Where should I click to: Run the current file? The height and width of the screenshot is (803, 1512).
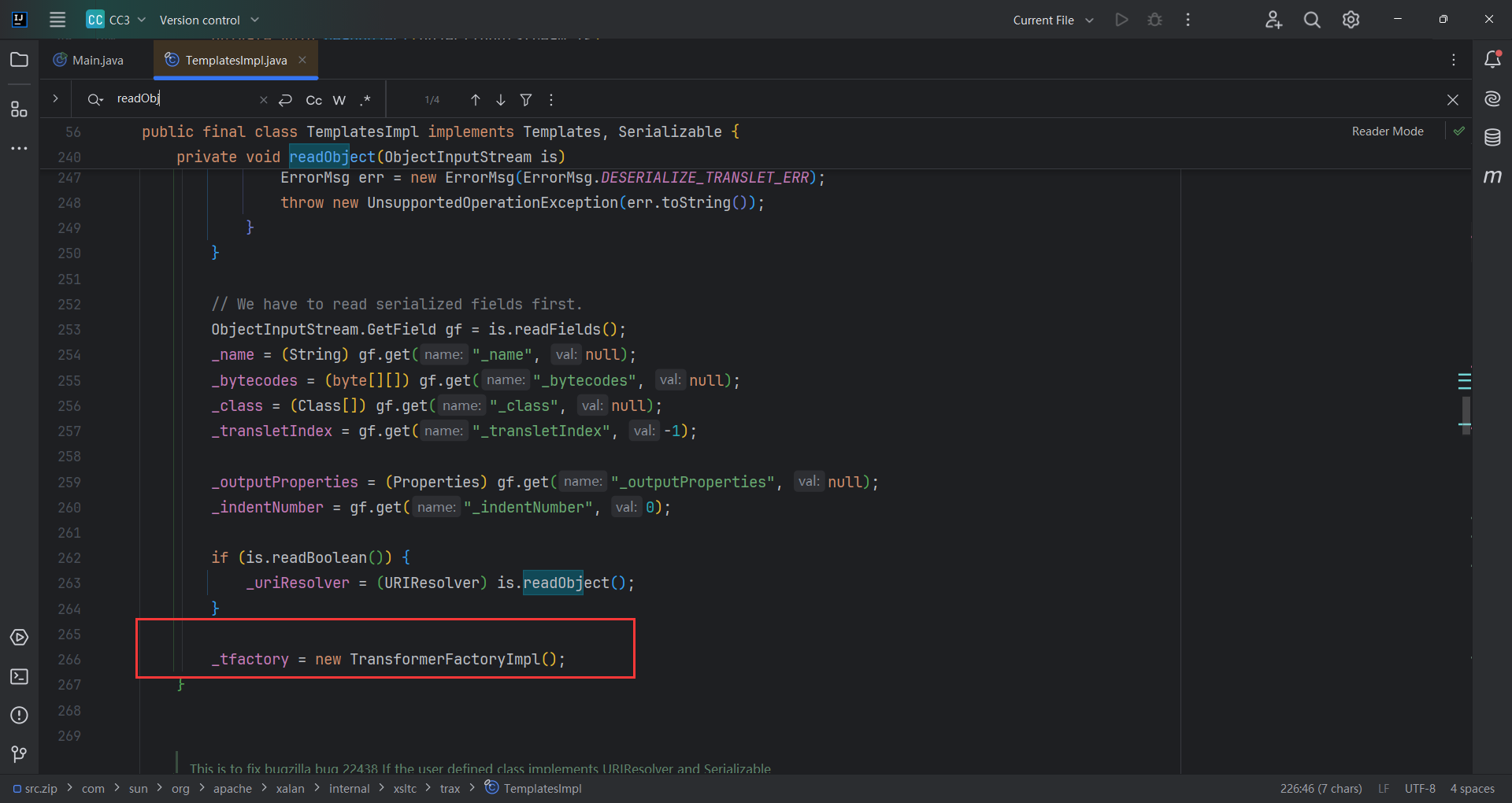click(1121, 20)
